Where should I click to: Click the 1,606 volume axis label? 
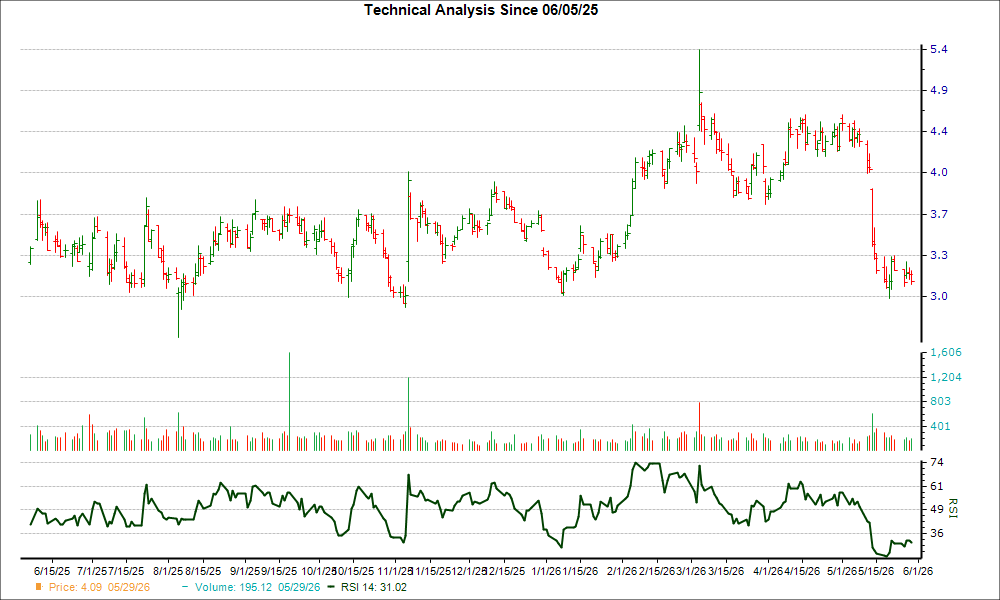(x=946, y=353)
